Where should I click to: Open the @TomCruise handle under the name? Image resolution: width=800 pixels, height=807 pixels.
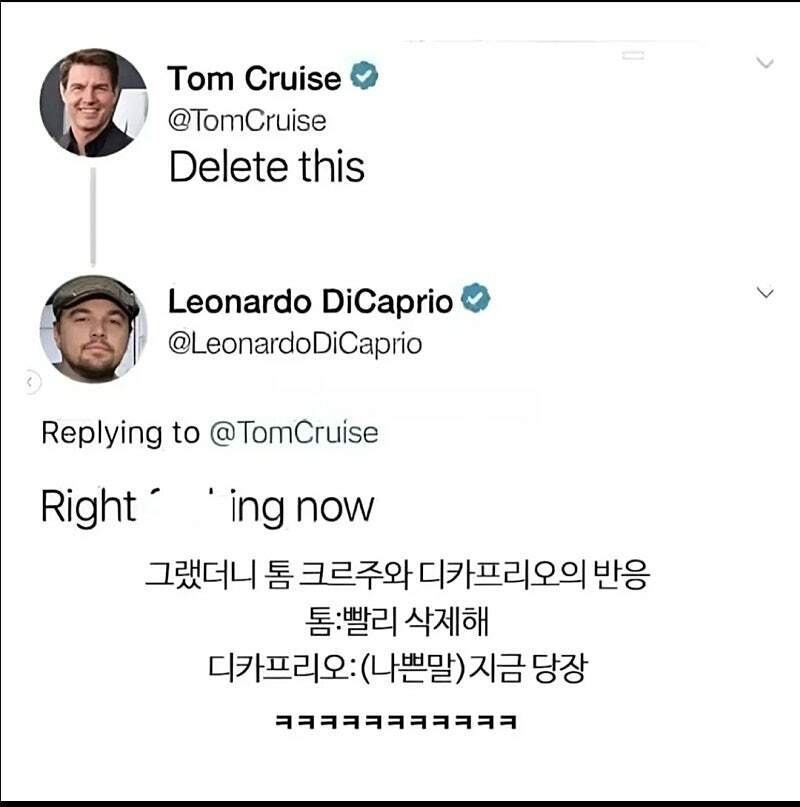point(247,121)
